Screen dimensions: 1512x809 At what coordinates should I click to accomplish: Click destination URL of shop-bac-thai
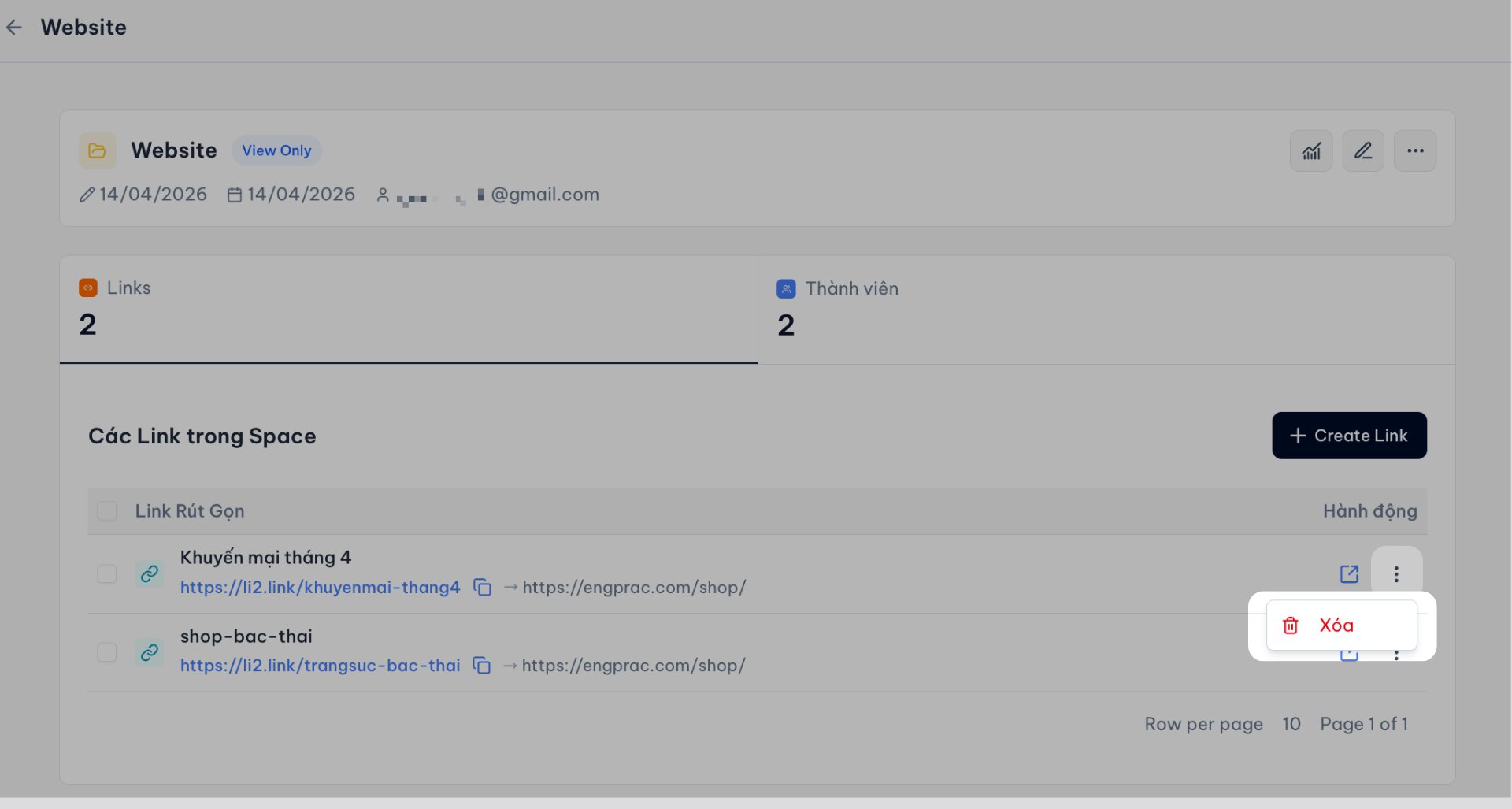pos(633,666)
